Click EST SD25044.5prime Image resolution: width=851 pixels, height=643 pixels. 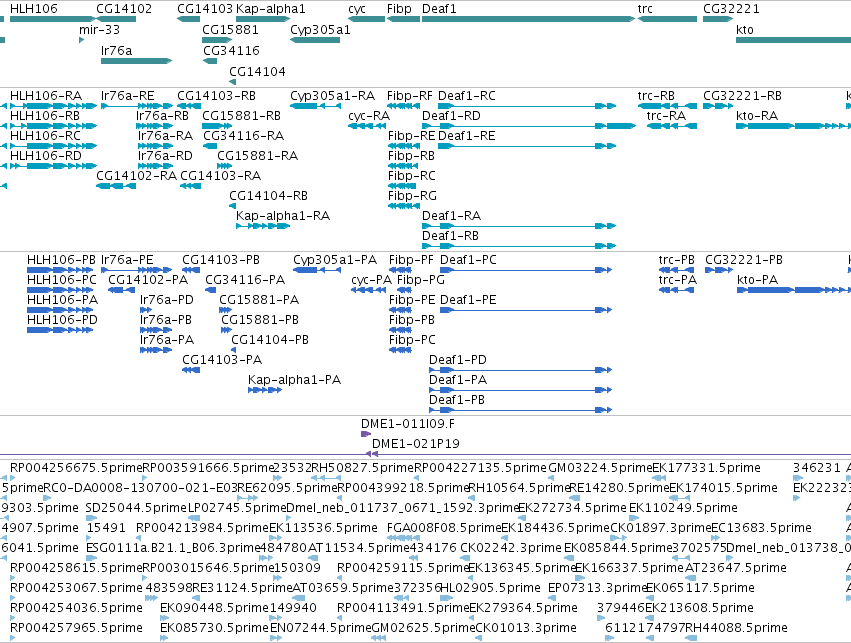pyautogui.click(x=136, y=508)
